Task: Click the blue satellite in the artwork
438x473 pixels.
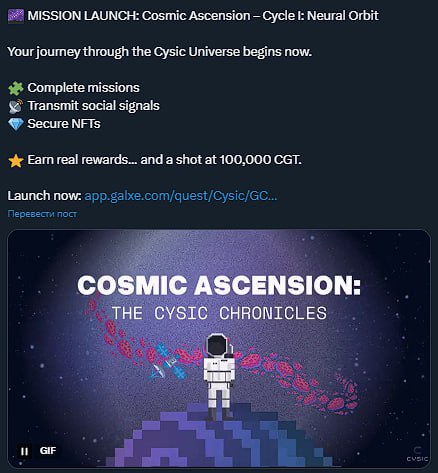Action: coord(166,363)
